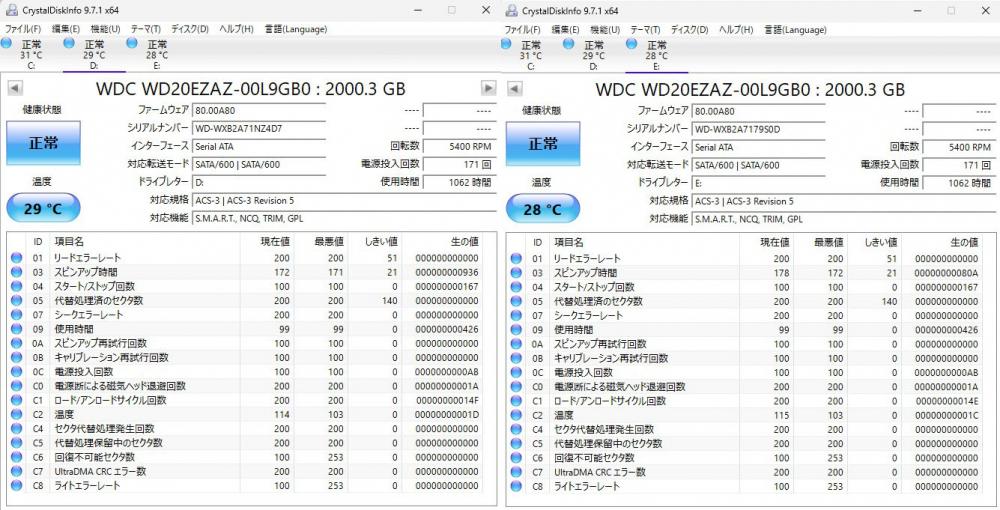This screenshot has height=510, width=1000.
Task: Click firmware field 80.00A80 in left window
Action: 260,110
